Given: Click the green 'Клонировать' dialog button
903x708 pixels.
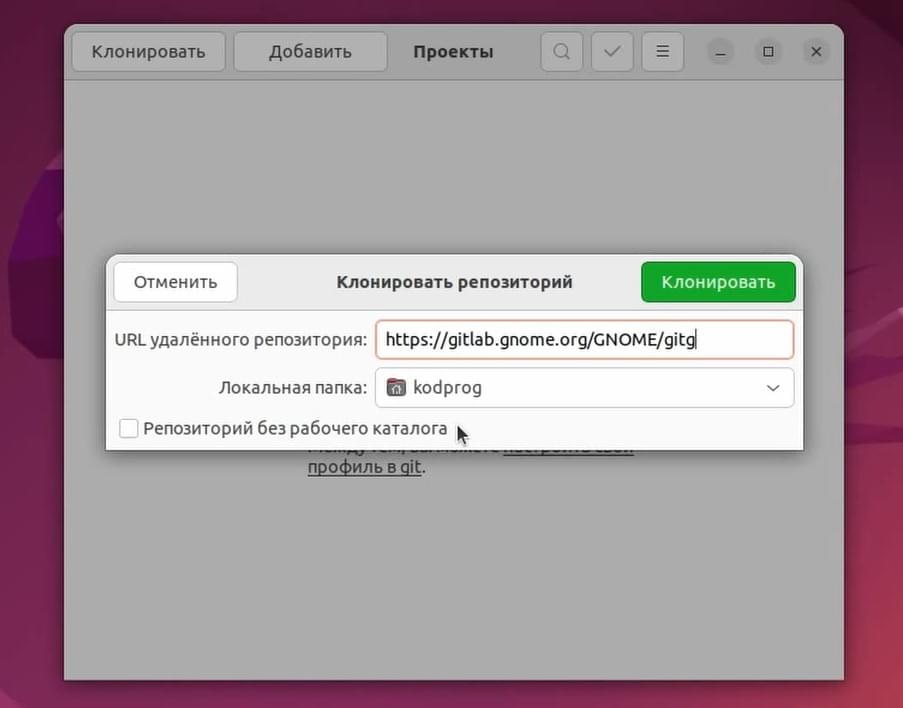Looking at the screenshot, I should 718,282.
